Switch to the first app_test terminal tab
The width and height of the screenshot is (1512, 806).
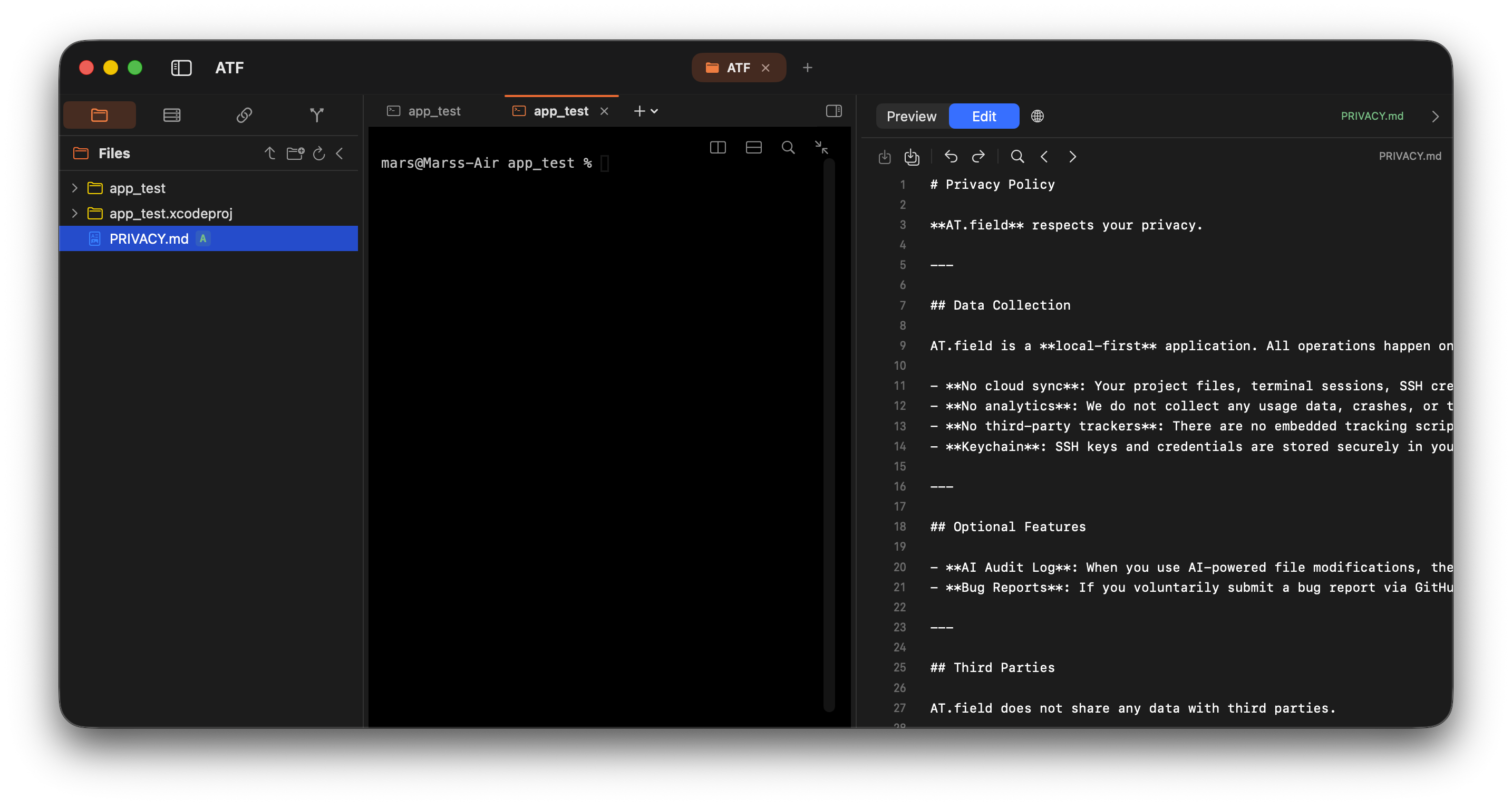tap(424, 111)
